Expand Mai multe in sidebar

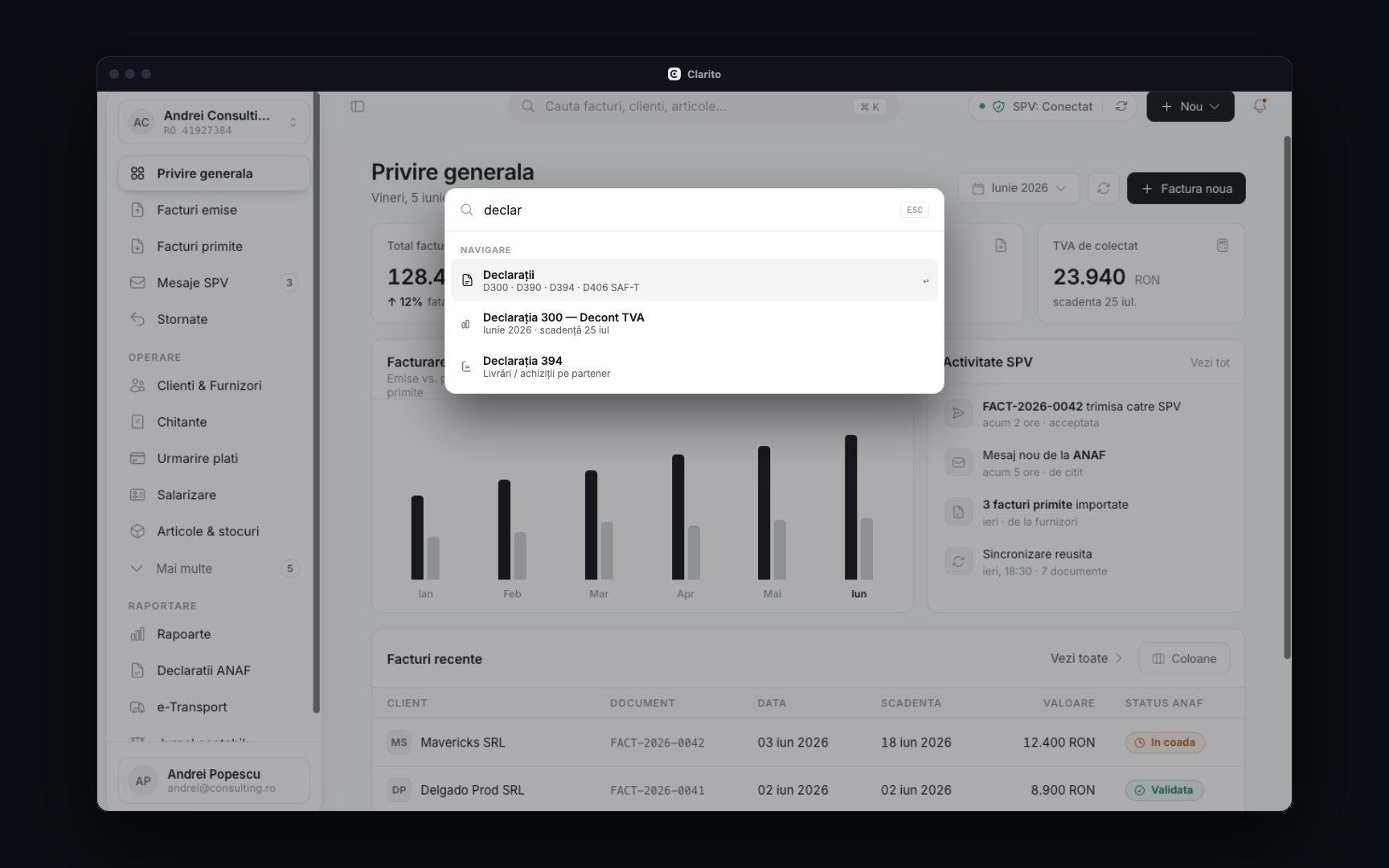pos(214,568)
